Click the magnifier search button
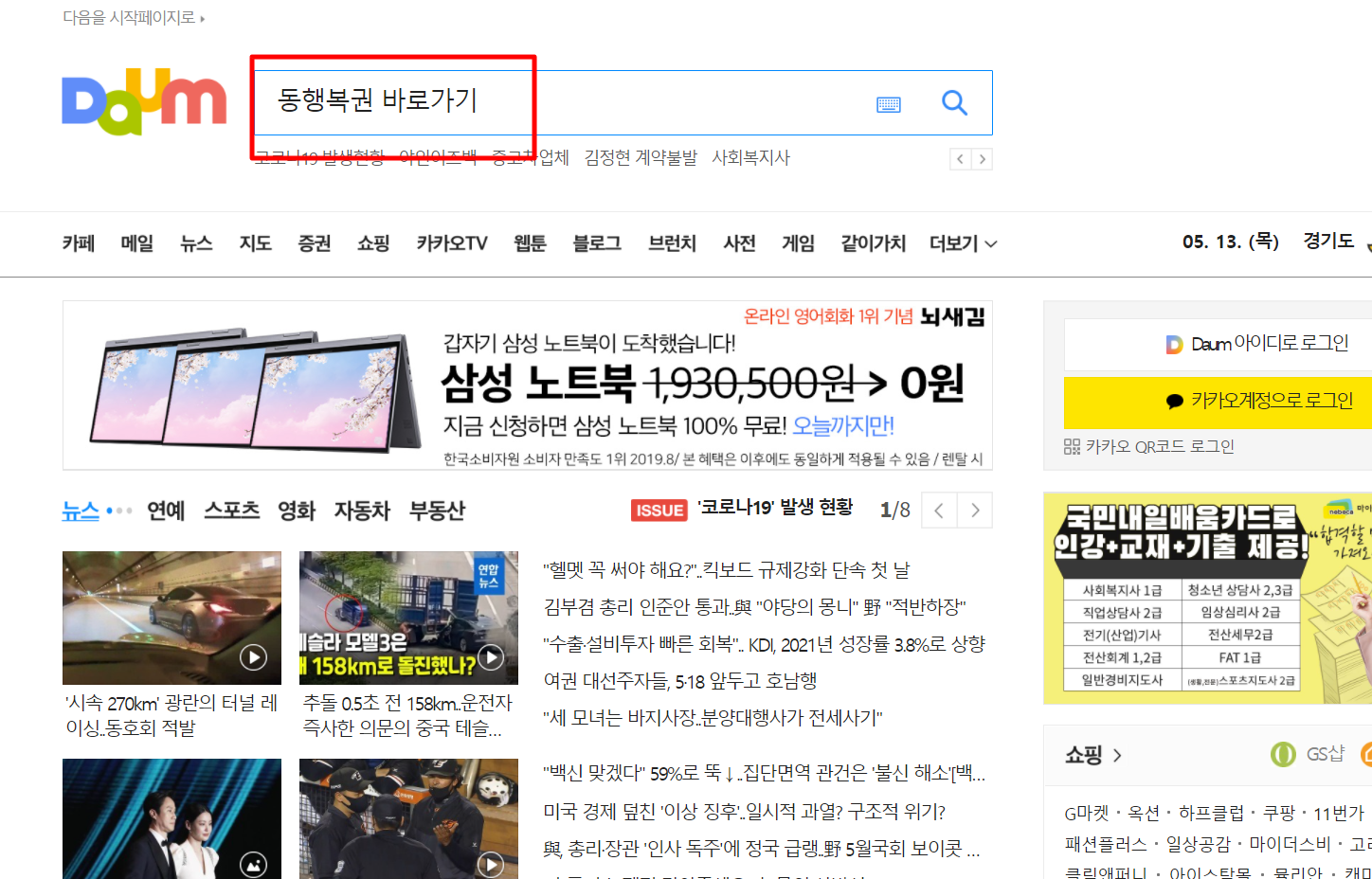Screen dimensions: 1372x879 click(x=954, y=102)
